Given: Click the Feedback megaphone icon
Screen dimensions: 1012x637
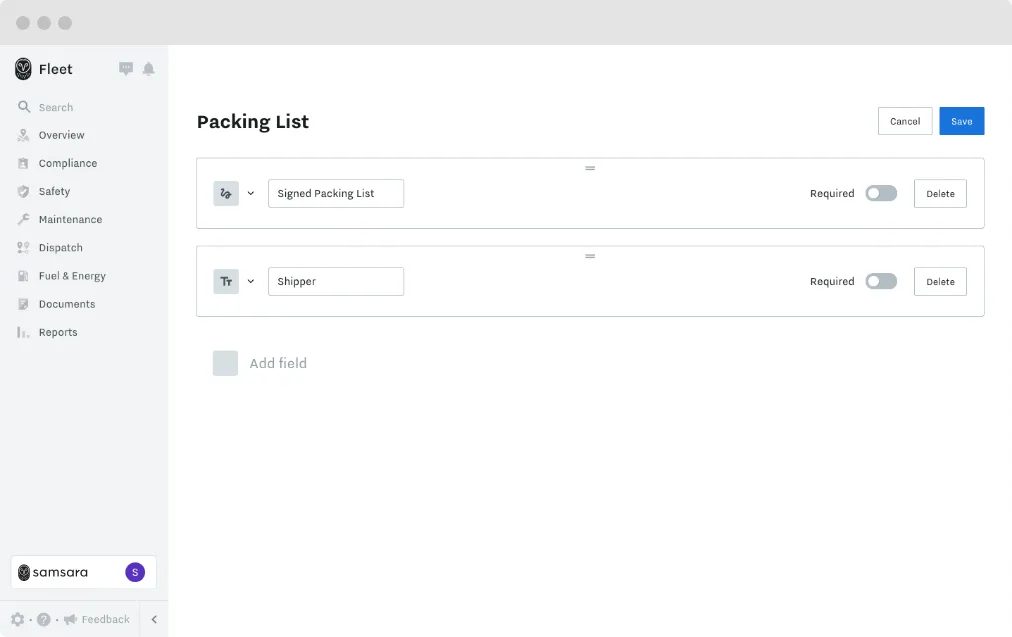Looking at the screenshot, I should coord(70,620).
